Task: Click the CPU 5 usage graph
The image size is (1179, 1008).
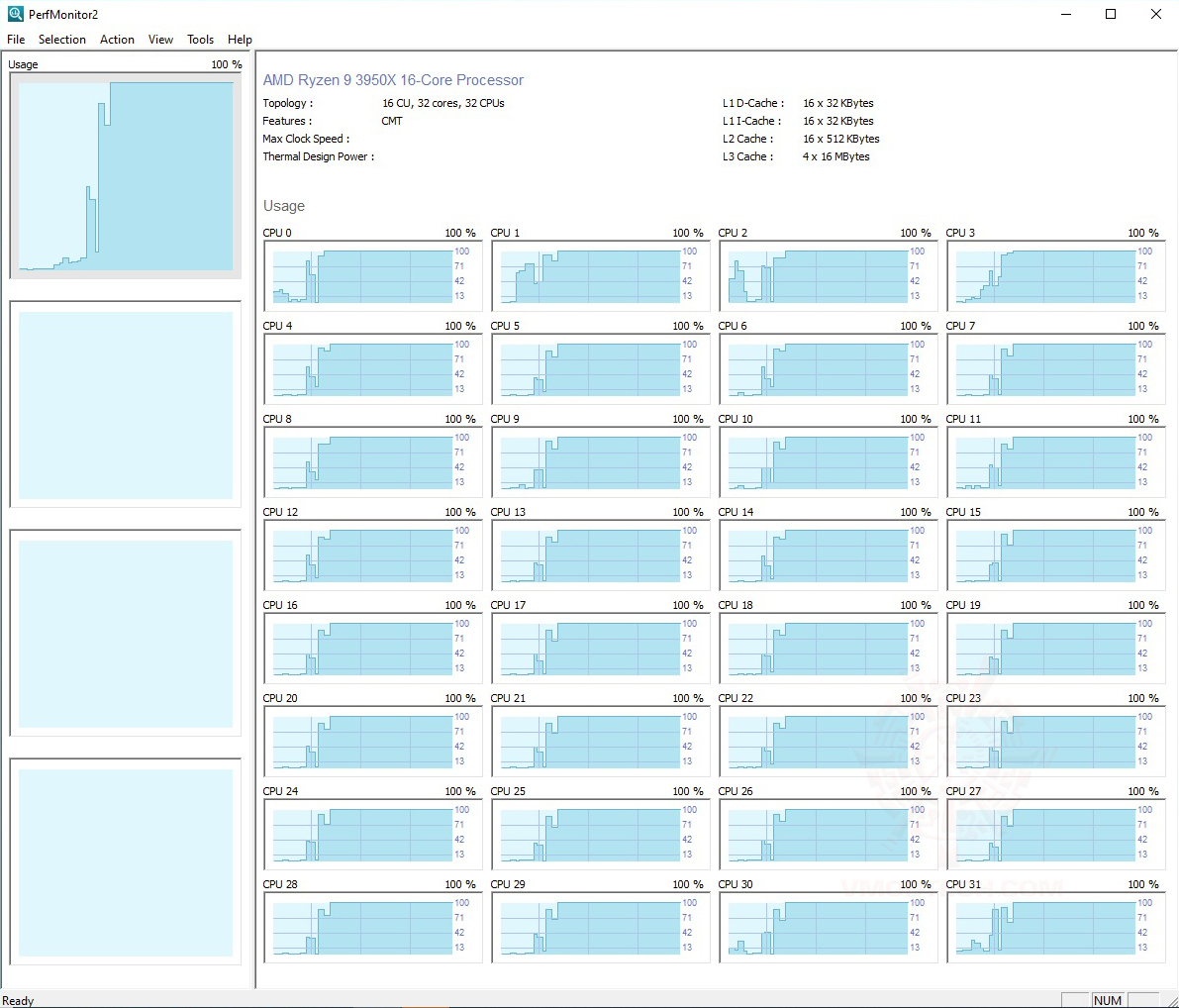Action: (x=601, y=369)
